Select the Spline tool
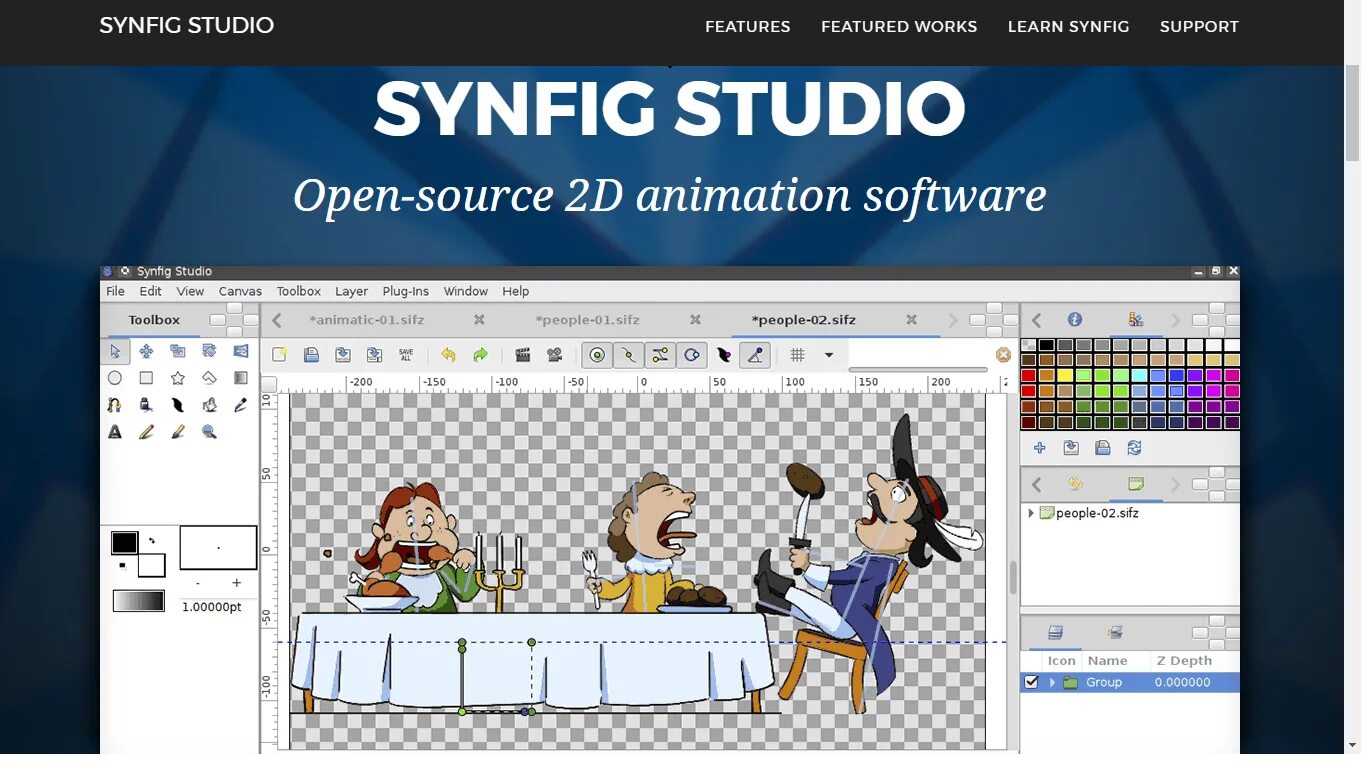Image resolution: width=1366 pixels, height=768 pixels. (x=115, y=405)
